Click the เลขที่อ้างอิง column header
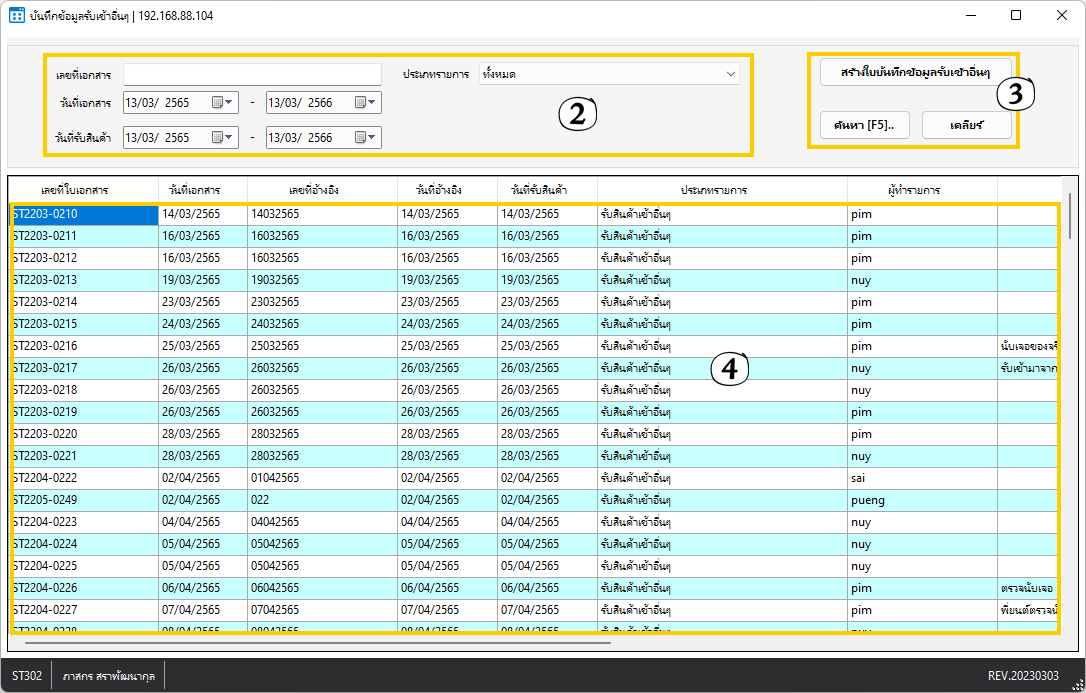 [321, 189]
